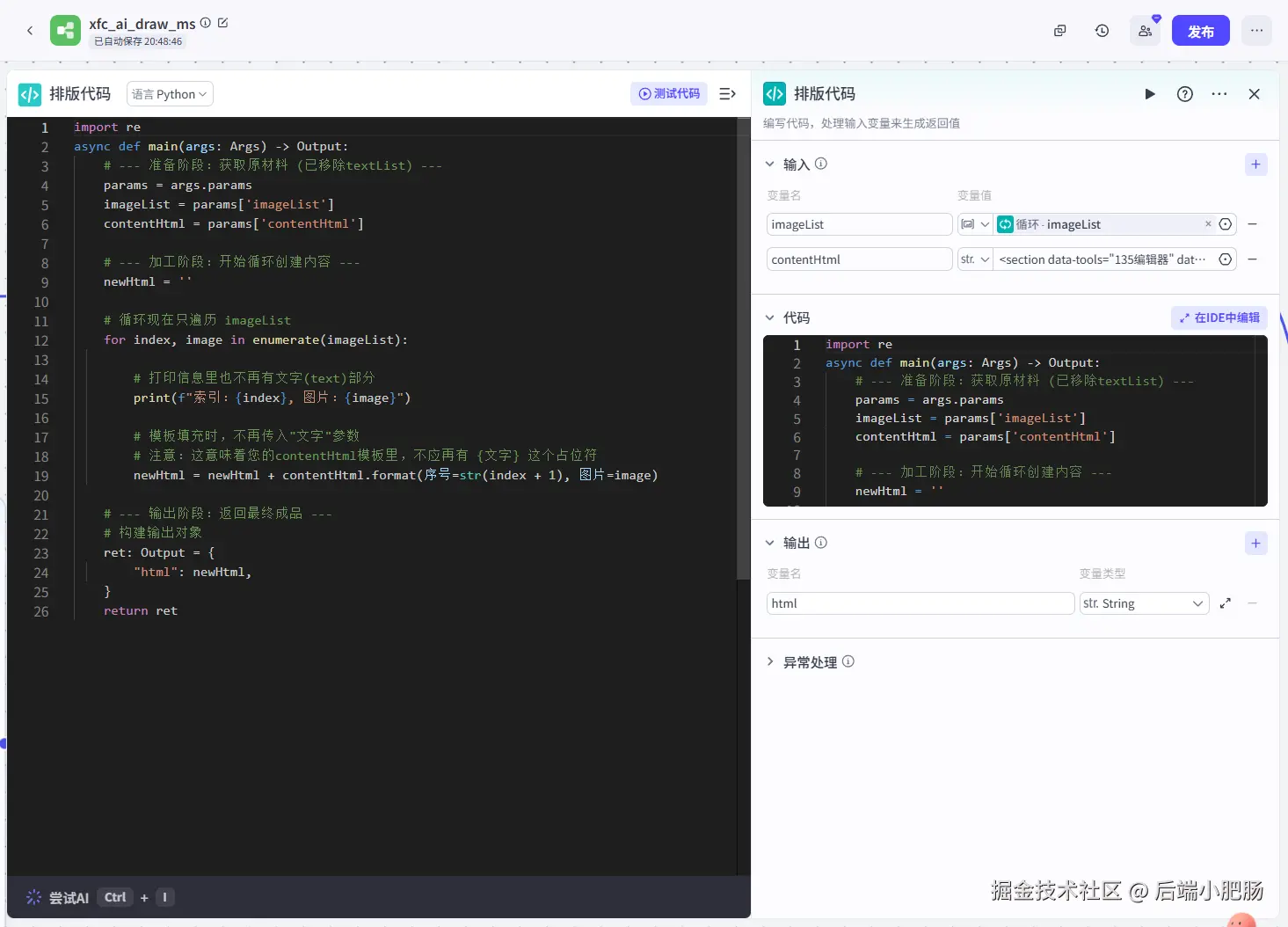This screenshot has width=1288, height=927.
Task: Open the type dropdown for the imageList value
Action: coord(975,224)
